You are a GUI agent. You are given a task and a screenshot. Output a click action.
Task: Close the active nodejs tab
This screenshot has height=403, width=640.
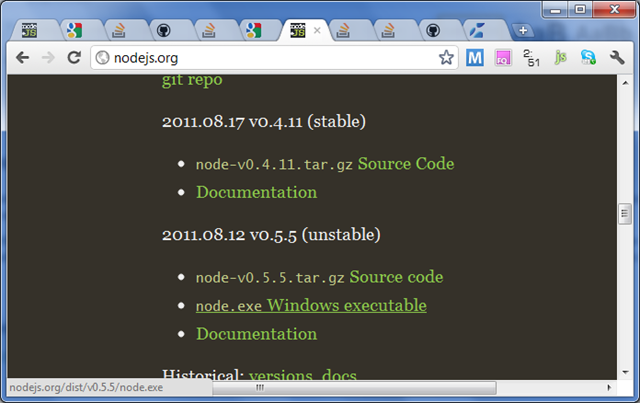317,30
